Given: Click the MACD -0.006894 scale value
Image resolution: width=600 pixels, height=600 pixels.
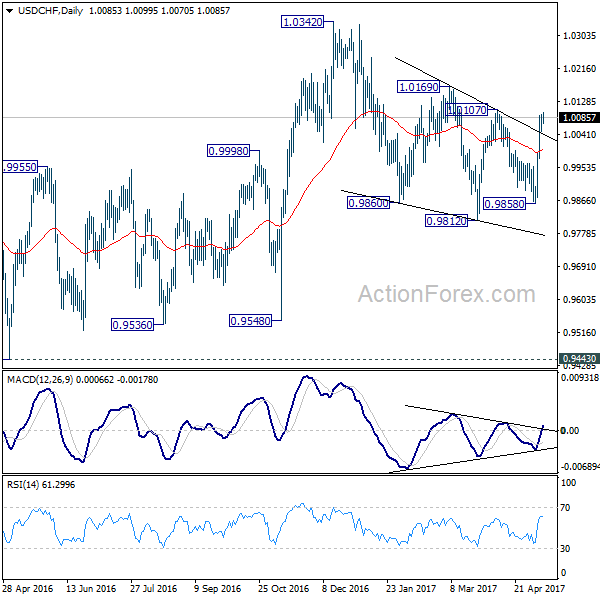Looking at the screenshot, I should coord(579,467).
